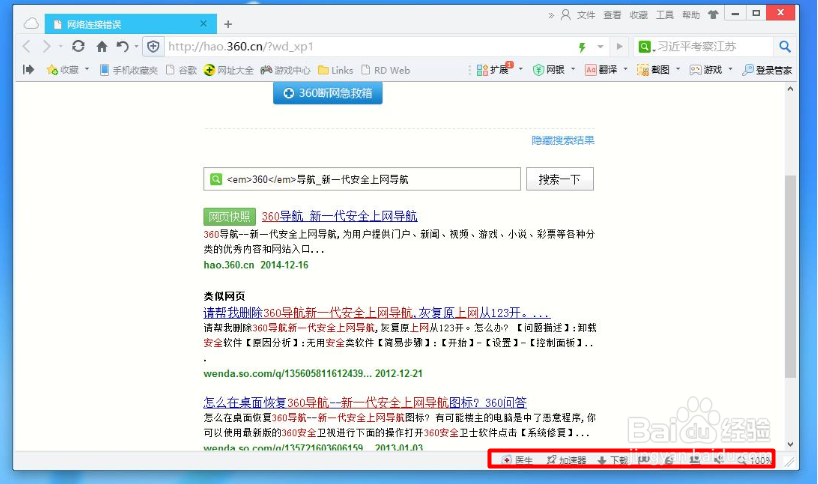Click the 网银 online banking button
Viewport: 818px width, 484px height.
point(549,69)
